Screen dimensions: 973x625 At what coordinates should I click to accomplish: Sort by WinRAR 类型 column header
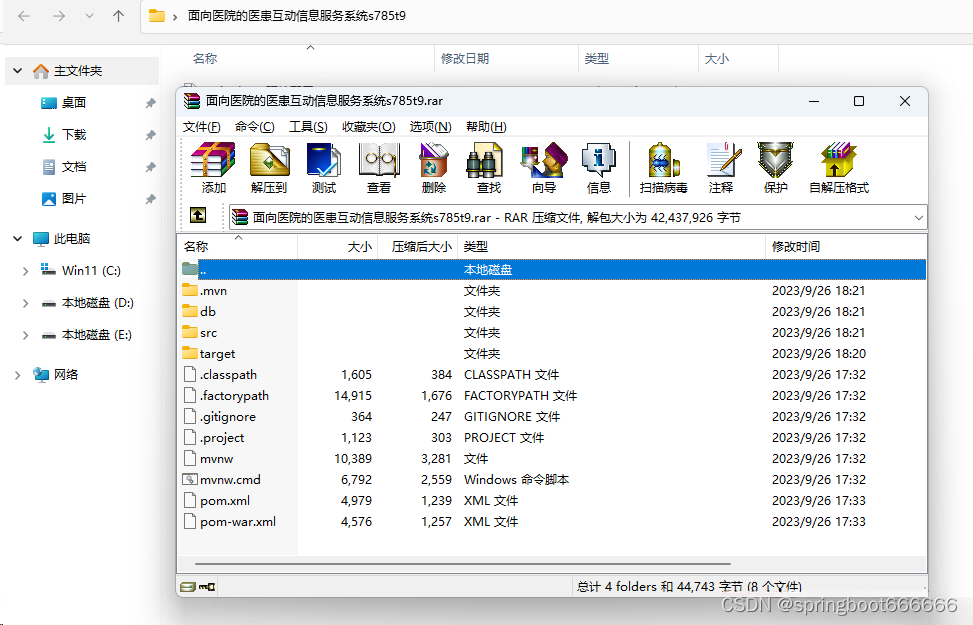611,246
